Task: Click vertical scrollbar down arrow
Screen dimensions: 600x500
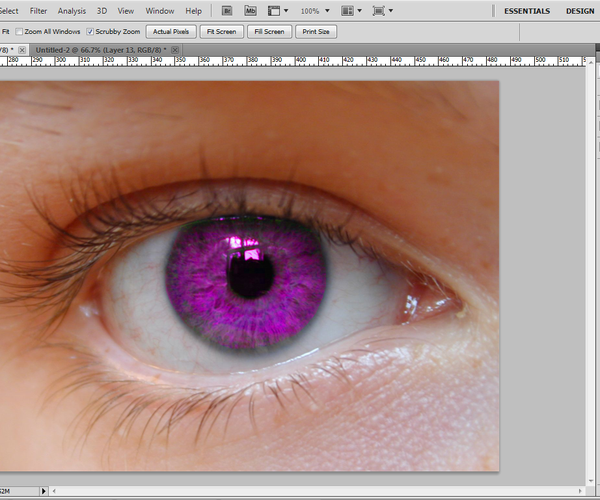Action: click(x=591, y=481)
